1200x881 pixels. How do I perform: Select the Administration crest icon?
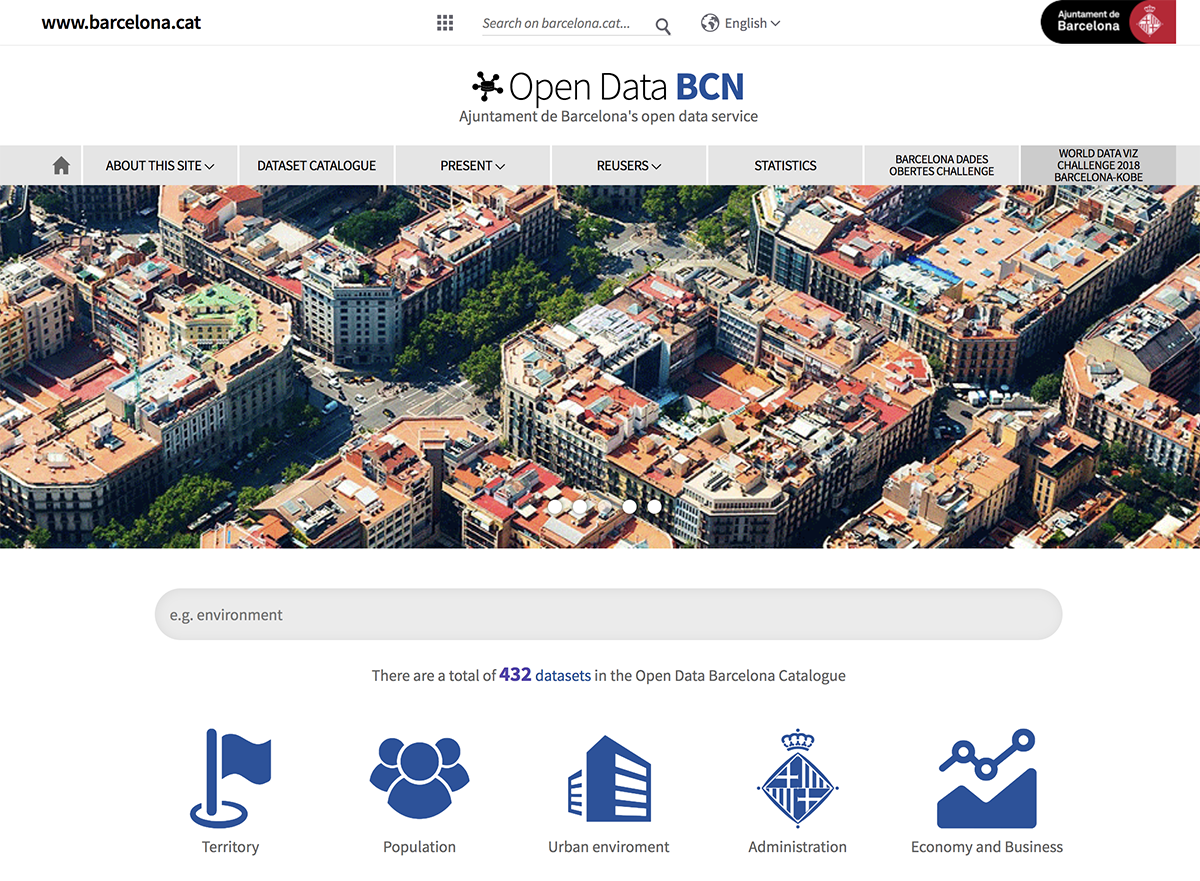[797, 779]
